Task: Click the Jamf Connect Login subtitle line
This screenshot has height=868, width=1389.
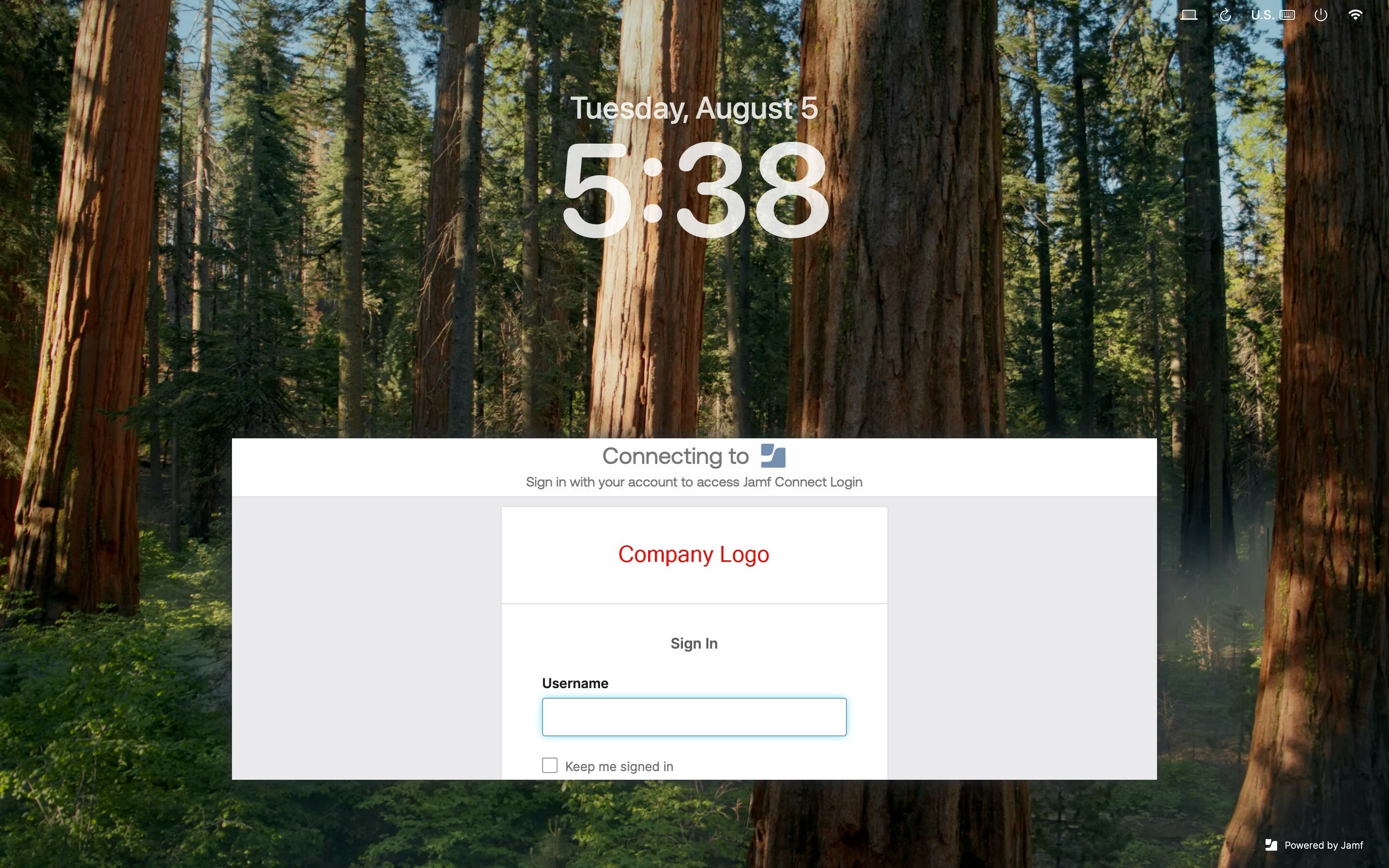Action: [694, 482]
